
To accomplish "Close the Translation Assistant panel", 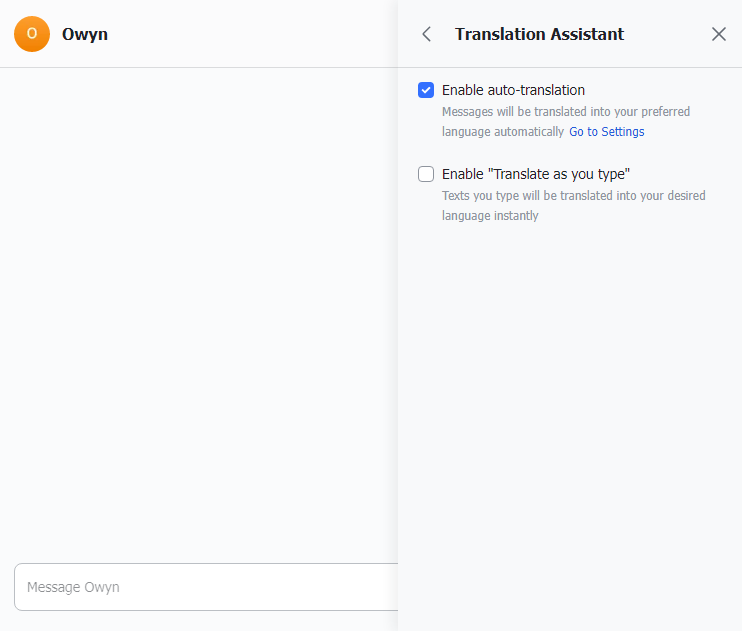I will pos(718,34).
